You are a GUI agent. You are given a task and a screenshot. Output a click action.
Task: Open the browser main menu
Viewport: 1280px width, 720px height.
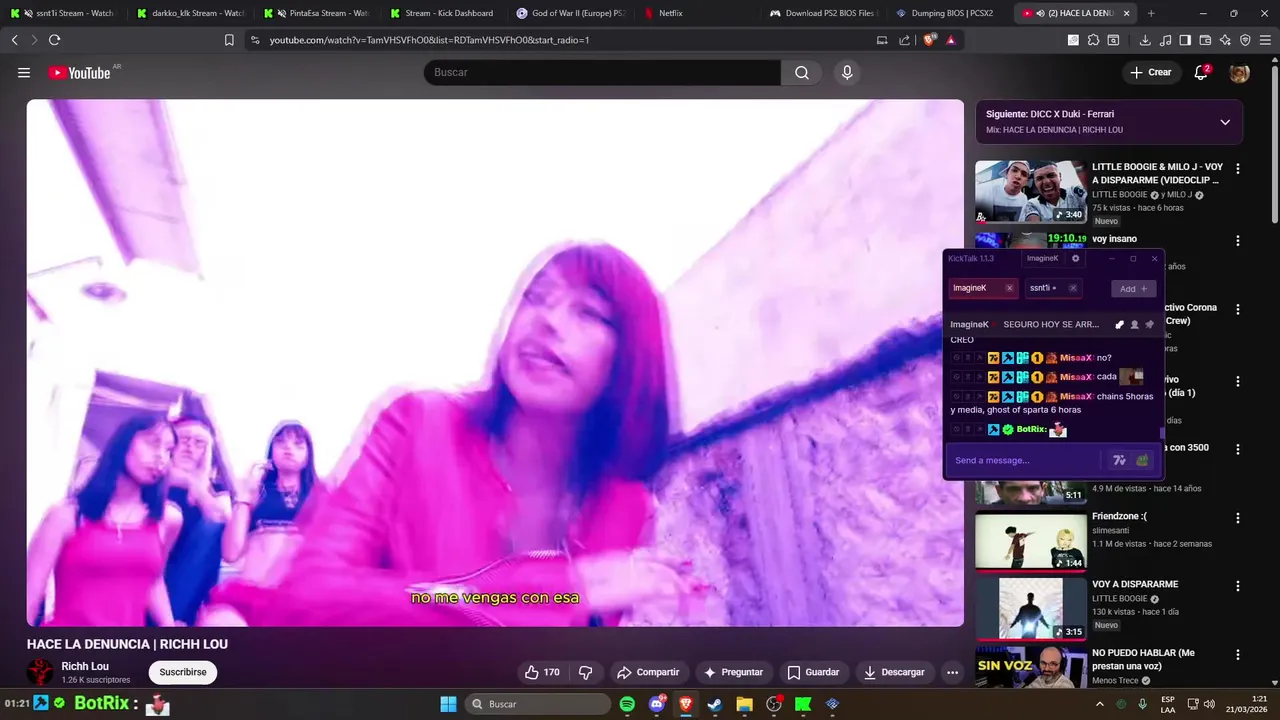click(x=1265, y=40)
